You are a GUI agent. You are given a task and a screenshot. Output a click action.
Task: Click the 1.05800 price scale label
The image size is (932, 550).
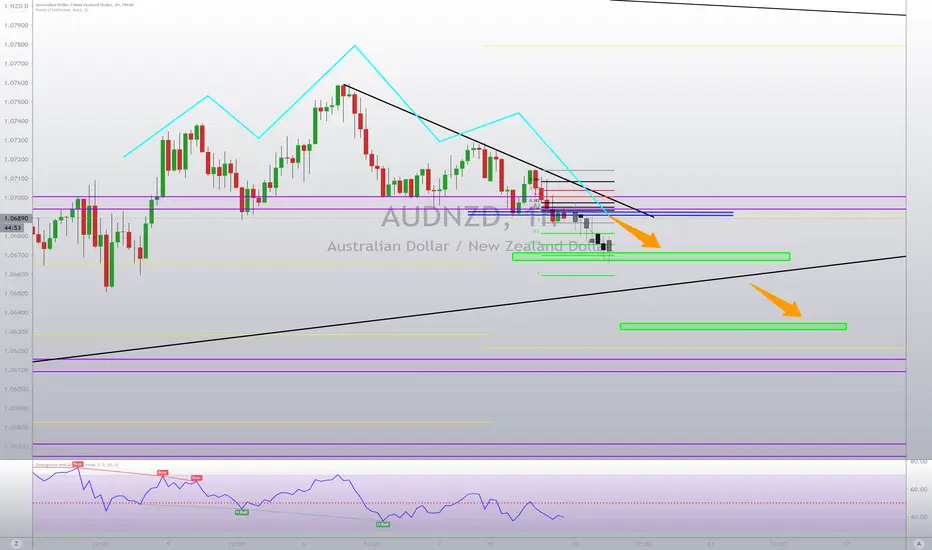click(x=16, y=427)
